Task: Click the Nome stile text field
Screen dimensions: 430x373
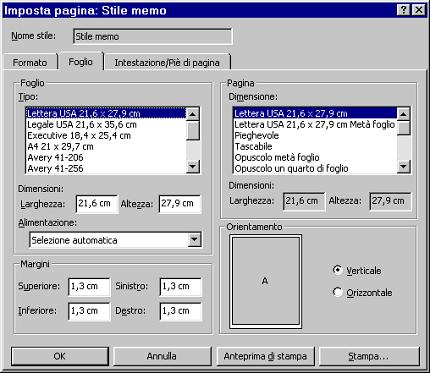Action: 152,36
